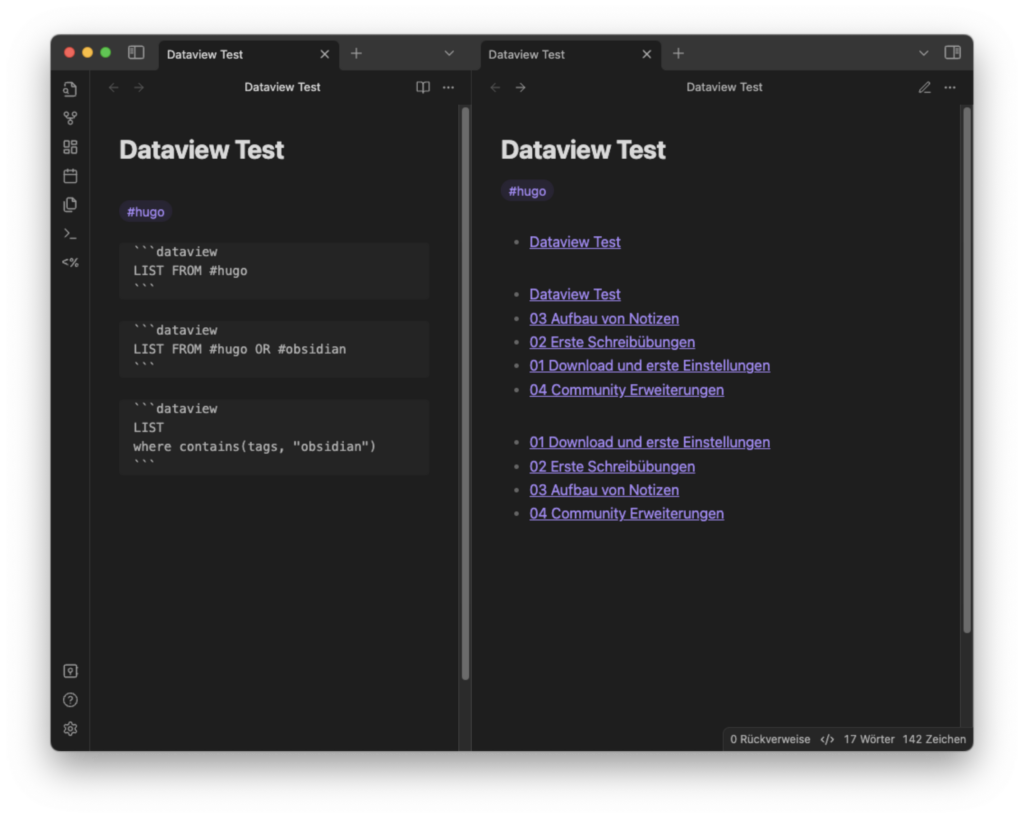Click the #hugo tag in the editor
This screenshot has width=1024, height=818.
pos(146,212)
